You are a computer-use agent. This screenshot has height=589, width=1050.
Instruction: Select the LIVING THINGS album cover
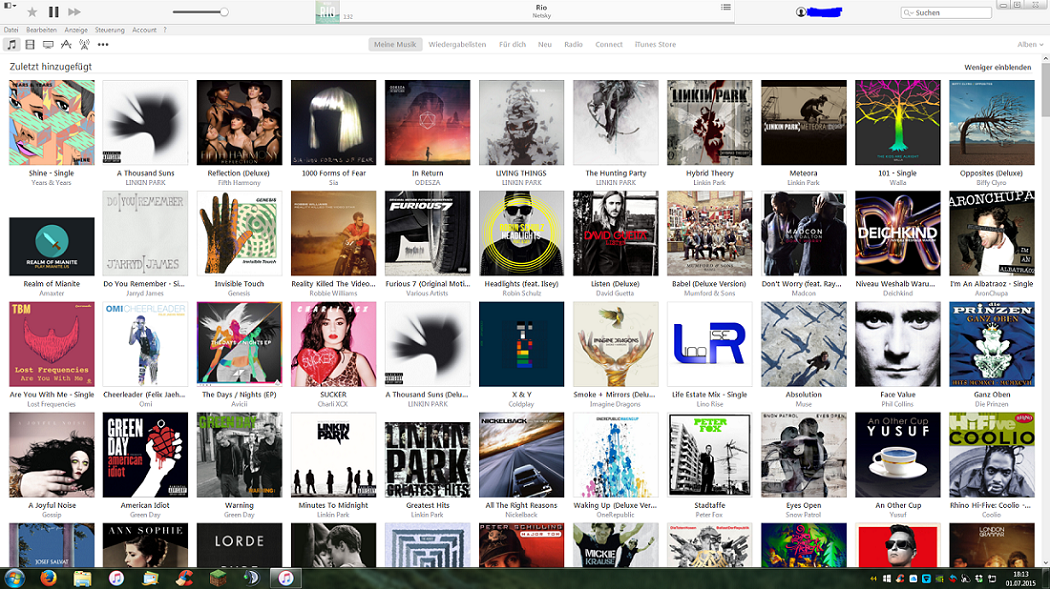tap(522, 122)
